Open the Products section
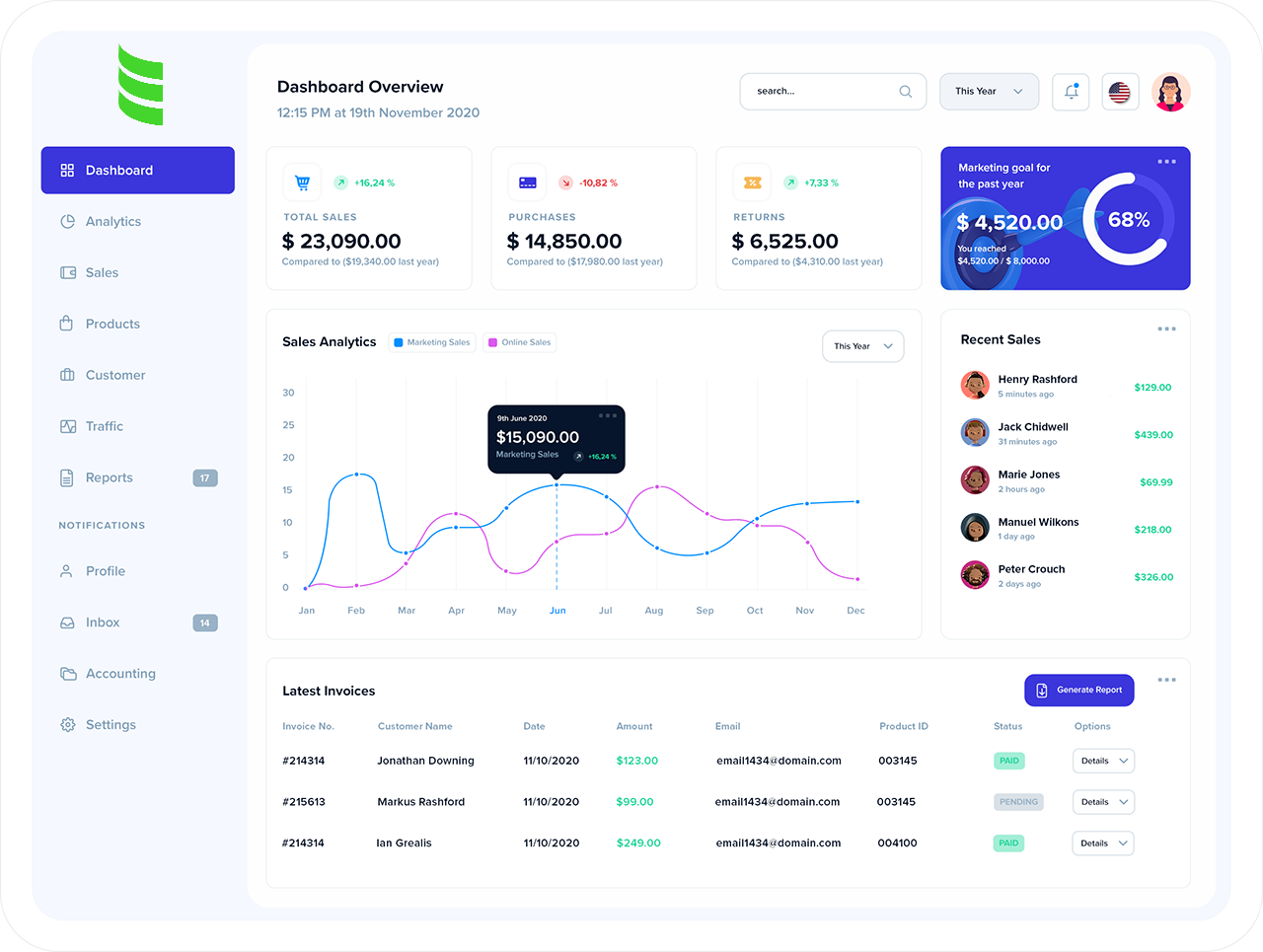The height and width of the screenshot is (952, 1263). (x=111, y=324)
